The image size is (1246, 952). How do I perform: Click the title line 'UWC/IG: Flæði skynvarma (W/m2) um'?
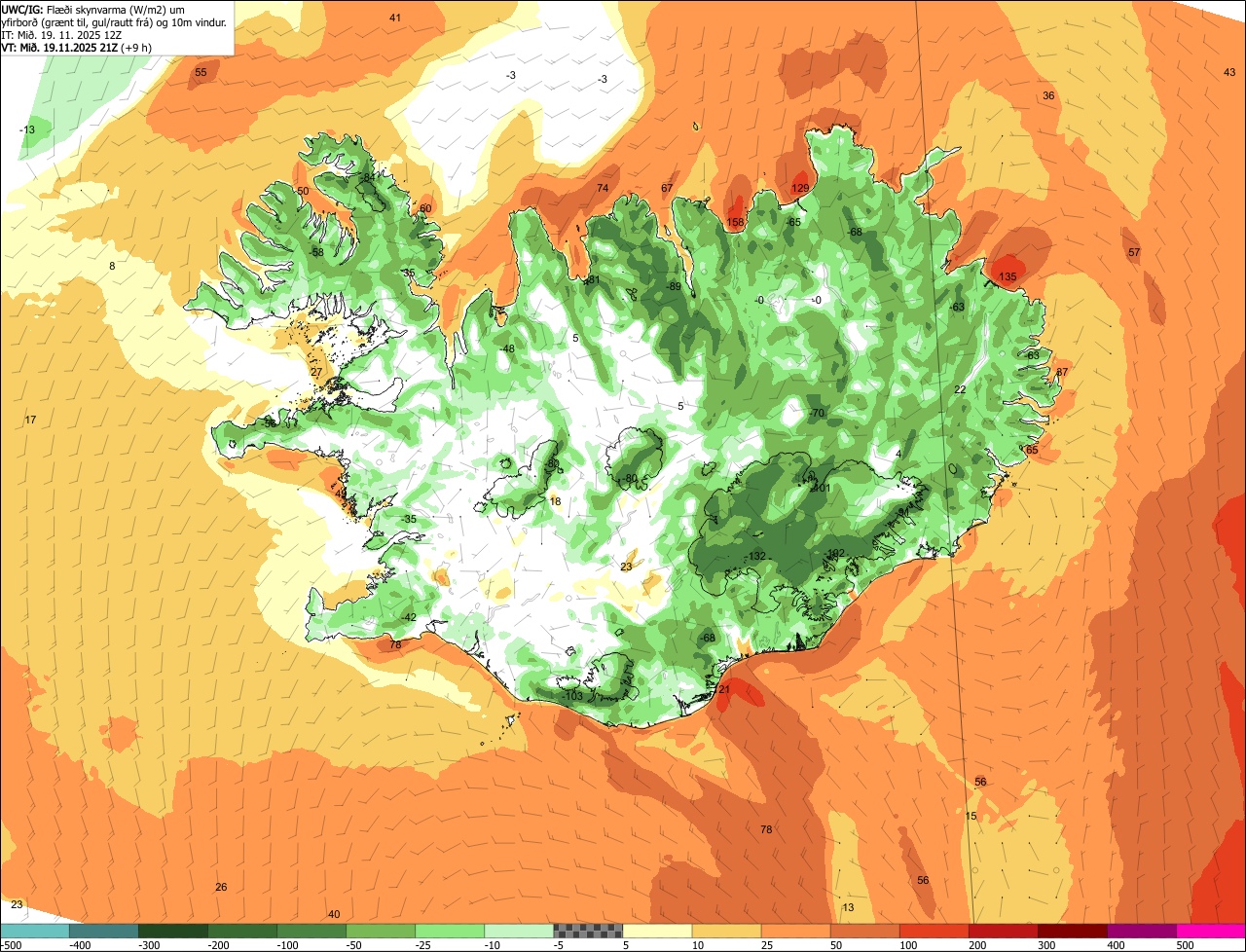[x=93, y=9]
